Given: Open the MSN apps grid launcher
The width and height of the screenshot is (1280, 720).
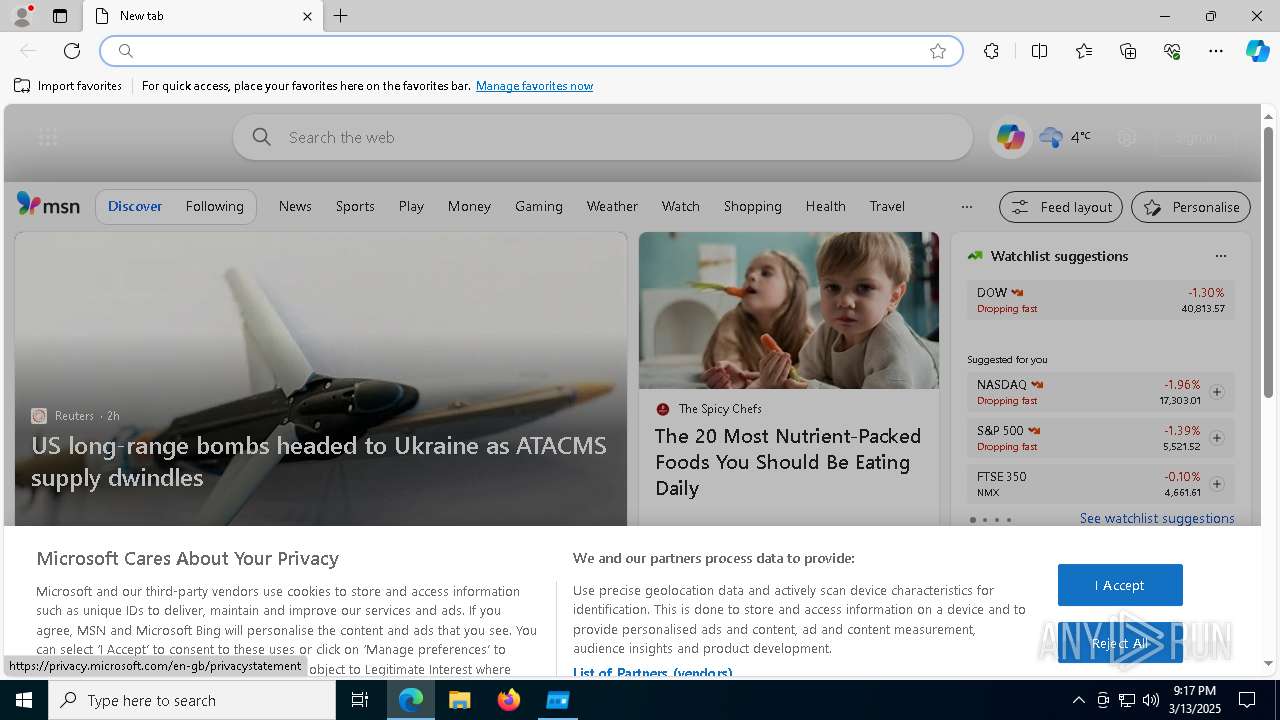Looking at the screenshot, I should 47,138.
